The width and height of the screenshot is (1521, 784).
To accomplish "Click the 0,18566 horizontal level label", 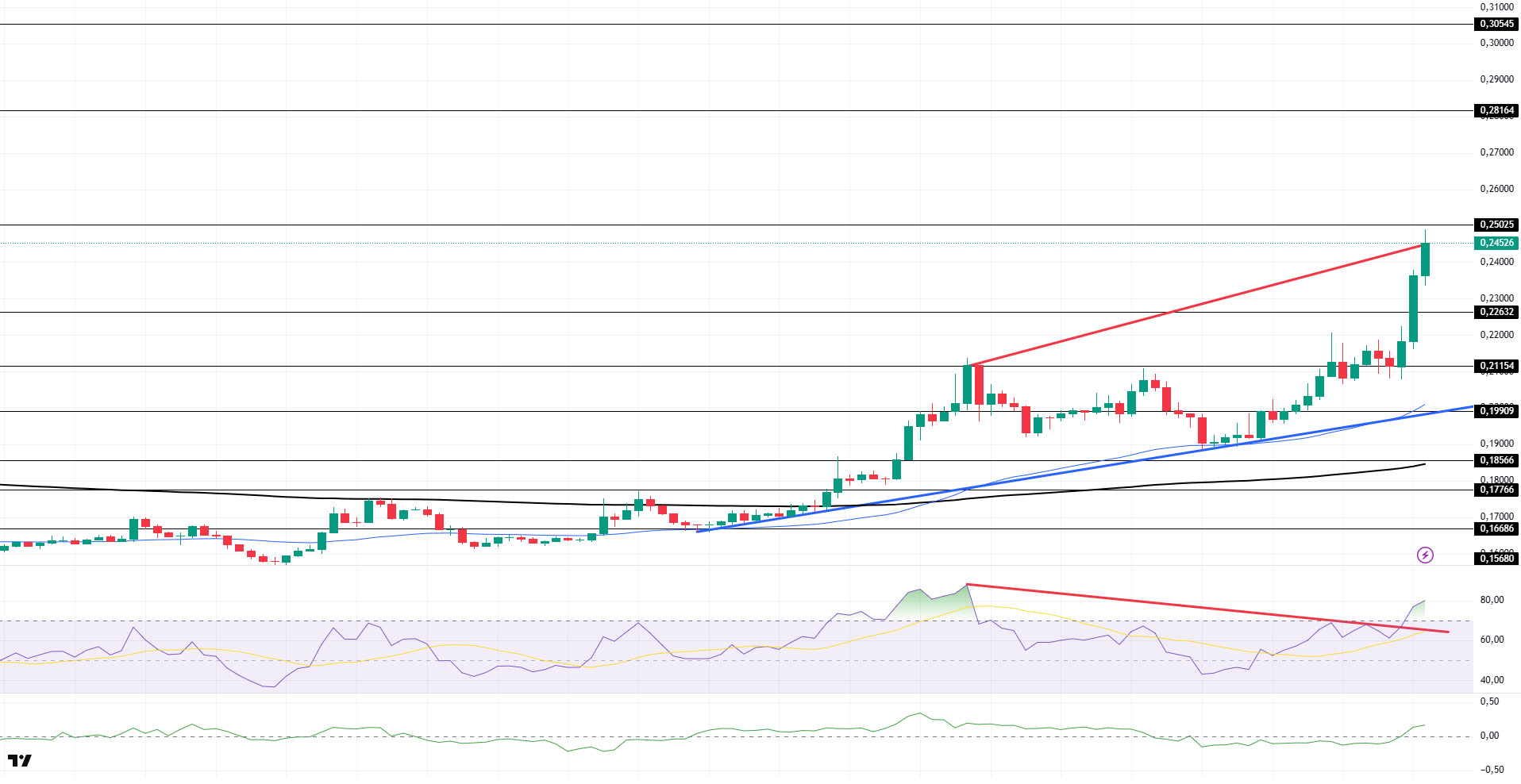I will point(1496,460).
